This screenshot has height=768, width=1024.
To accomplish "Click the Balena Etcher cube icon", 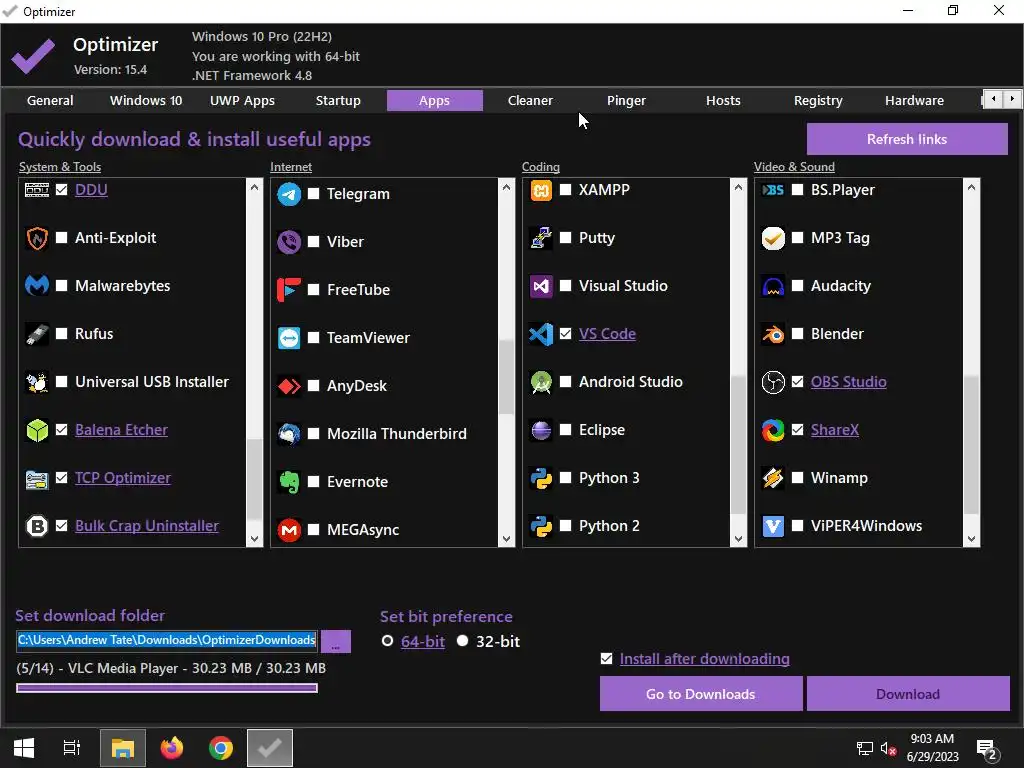I will (x=37, y=430).
